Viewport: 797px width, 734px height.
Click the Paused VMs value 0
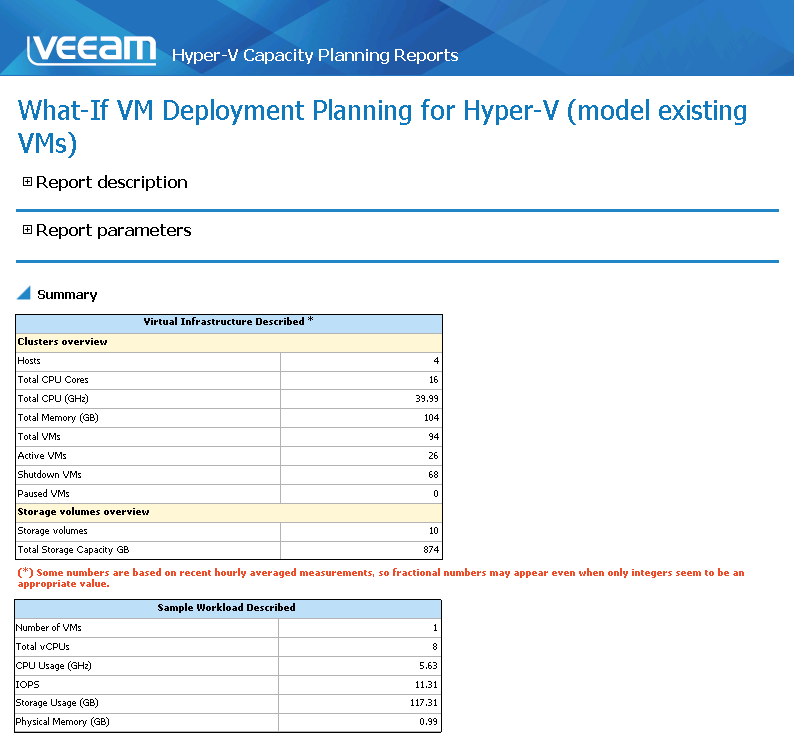436,494
